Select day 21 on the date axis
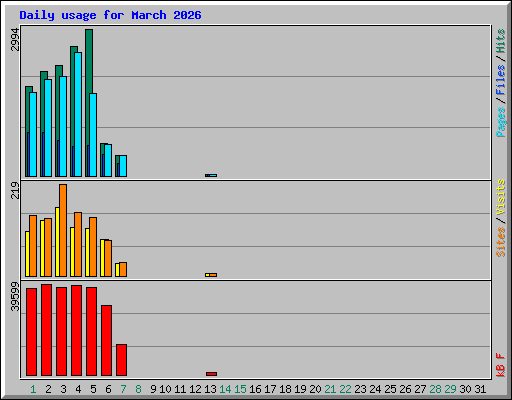The height and width of the screenshot is (400, 512). tap(330, 389)
